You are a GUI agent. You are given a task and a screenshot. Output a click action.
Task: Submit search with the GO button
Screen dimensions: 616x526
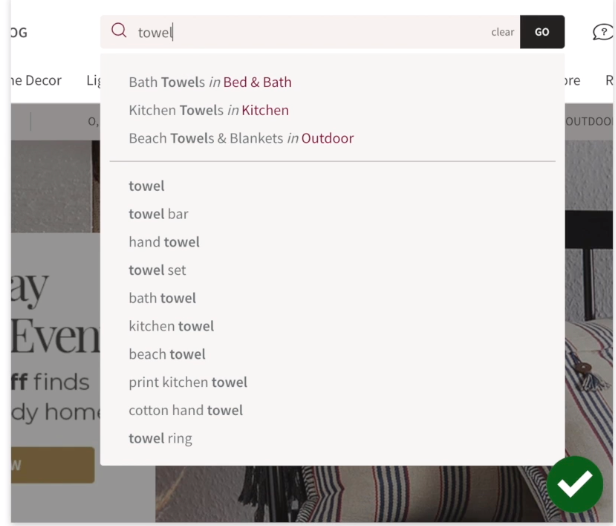[542, 32]
